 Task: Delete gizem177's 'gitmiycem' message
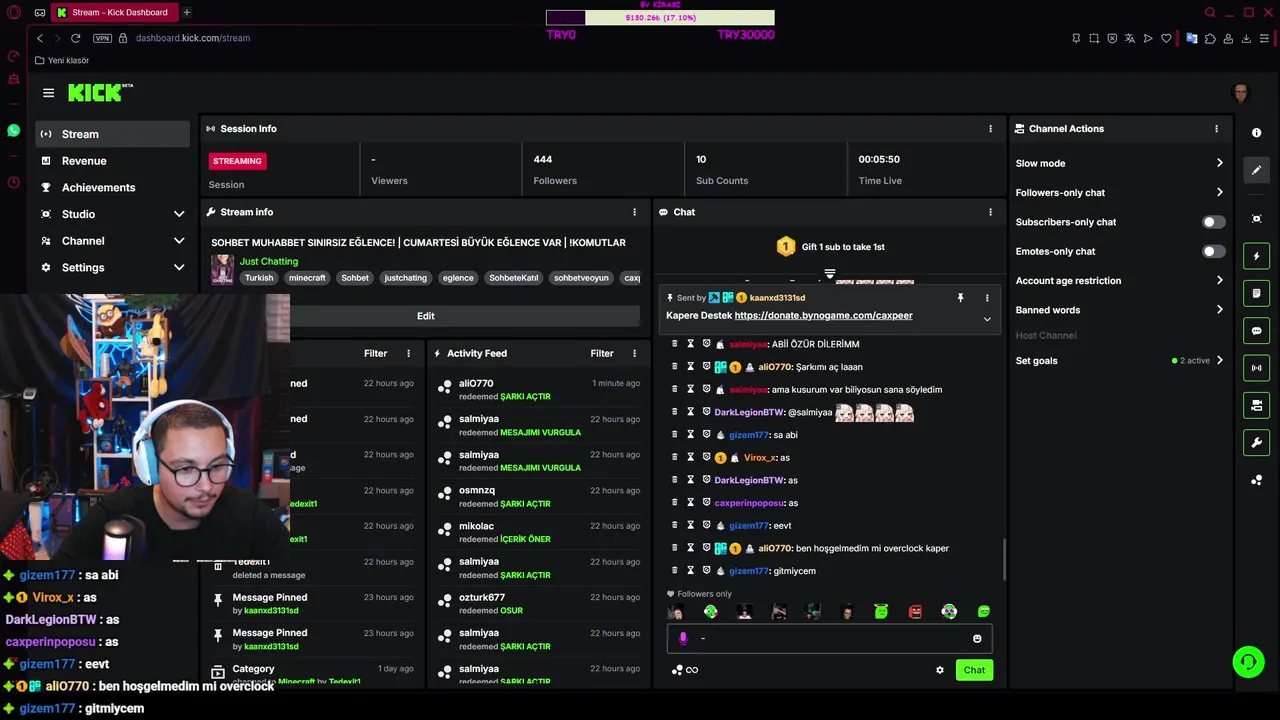pyautogui.click(x=674, y=571)
